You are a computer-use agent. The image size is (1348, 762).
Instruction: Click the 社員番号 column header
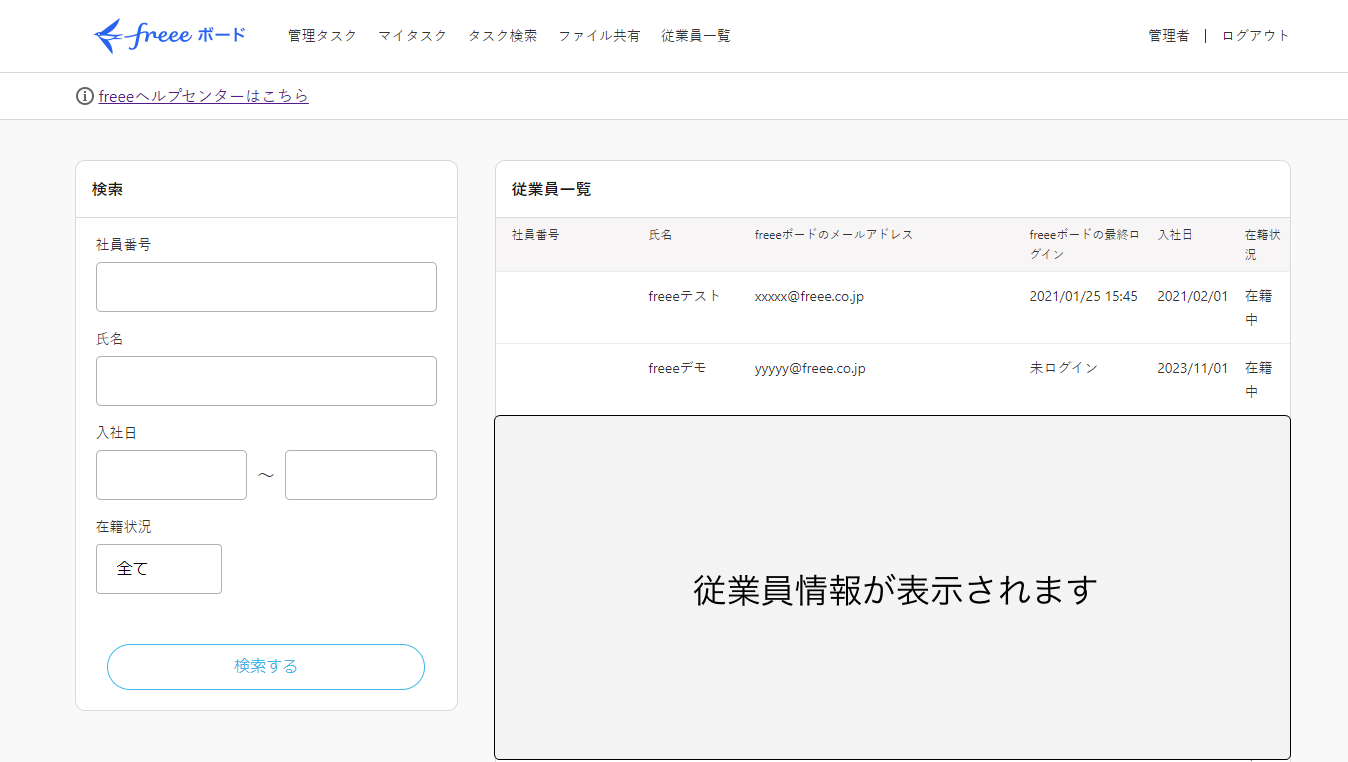coord(535,235)
